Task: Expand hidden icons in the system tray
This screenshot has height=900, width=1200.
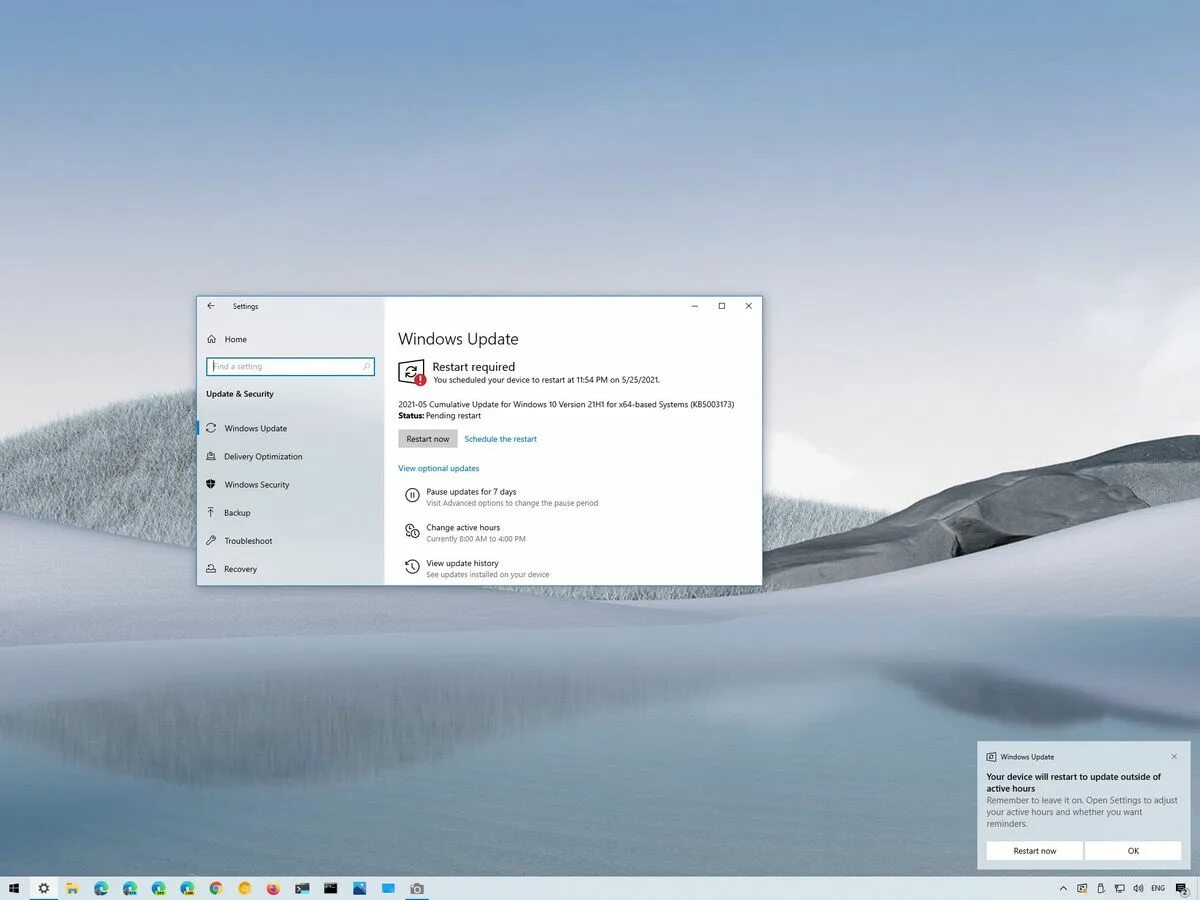Action: click(x=1063, y=888)
